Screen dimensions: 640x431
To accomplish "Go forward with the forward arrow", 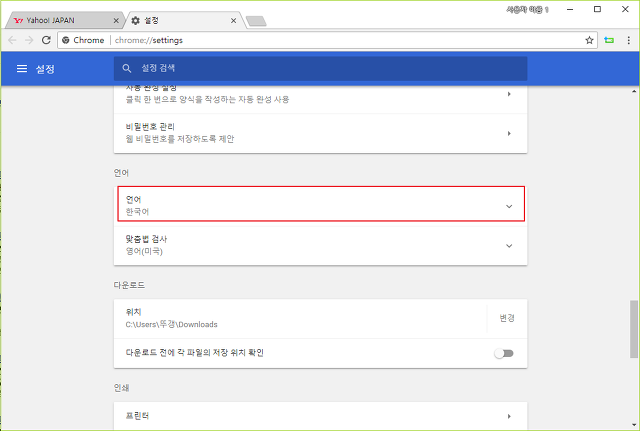I will (29, 40).
